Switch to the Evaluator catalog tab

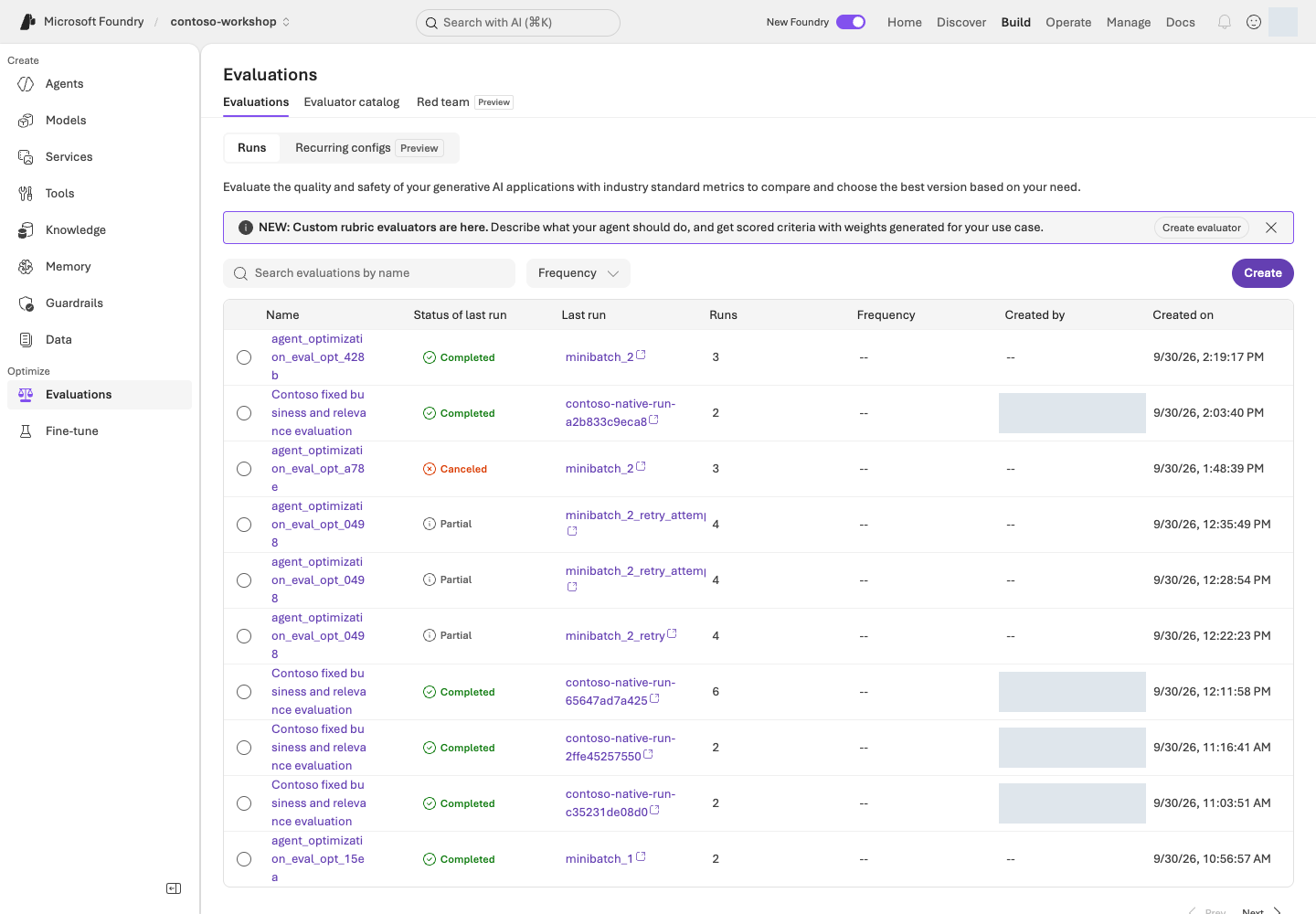tap(352, 102)
